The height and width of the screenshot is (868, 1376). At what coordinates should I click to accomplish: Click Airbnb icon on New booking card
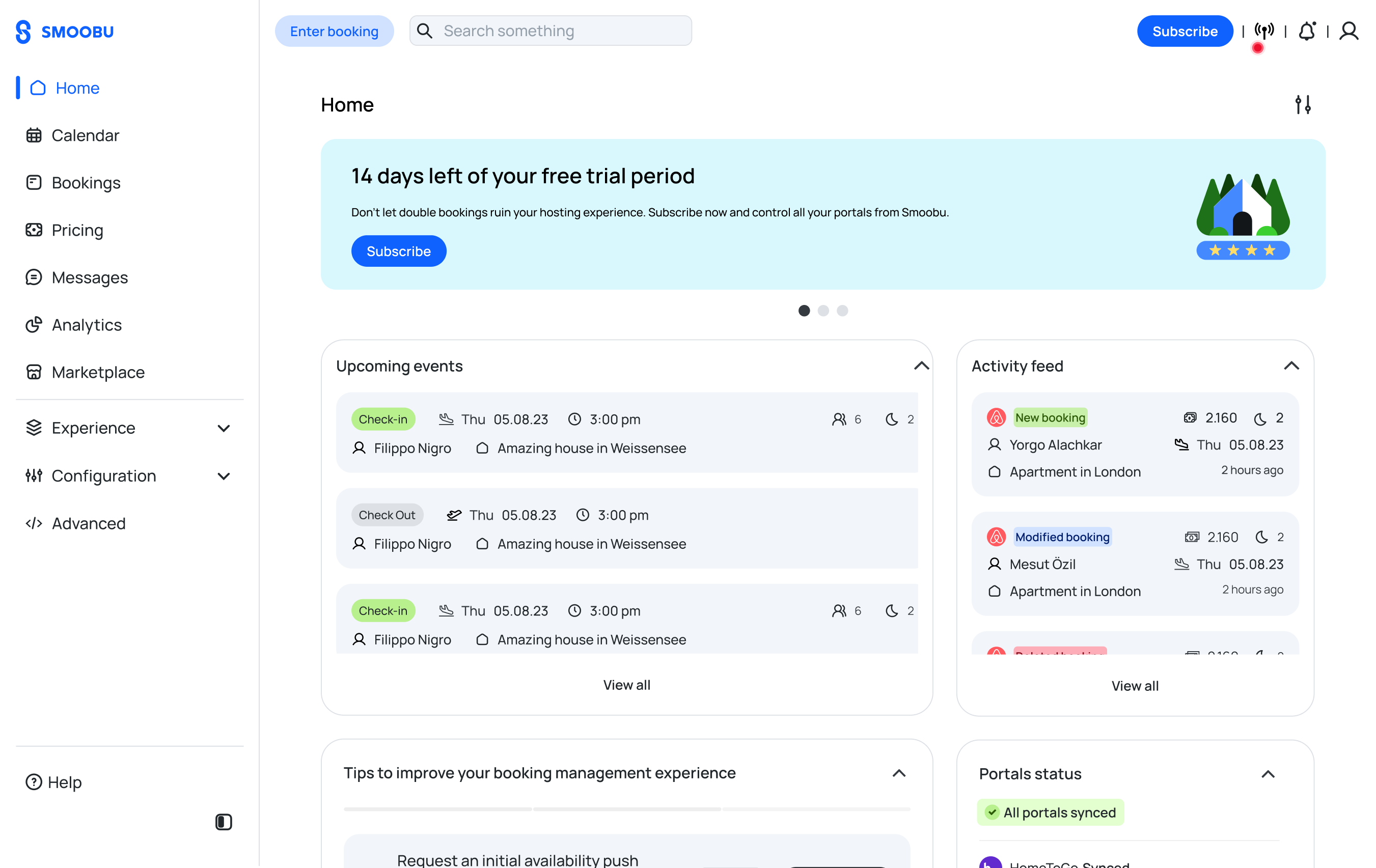point(996,417)
